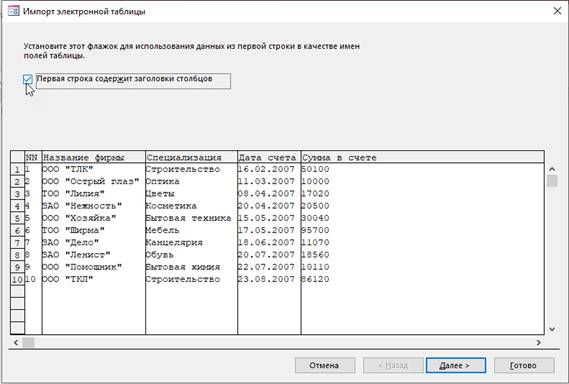Click the Цветы specialization cell
The height and width of the screenshot is (384, 569).
click(191, 194)
